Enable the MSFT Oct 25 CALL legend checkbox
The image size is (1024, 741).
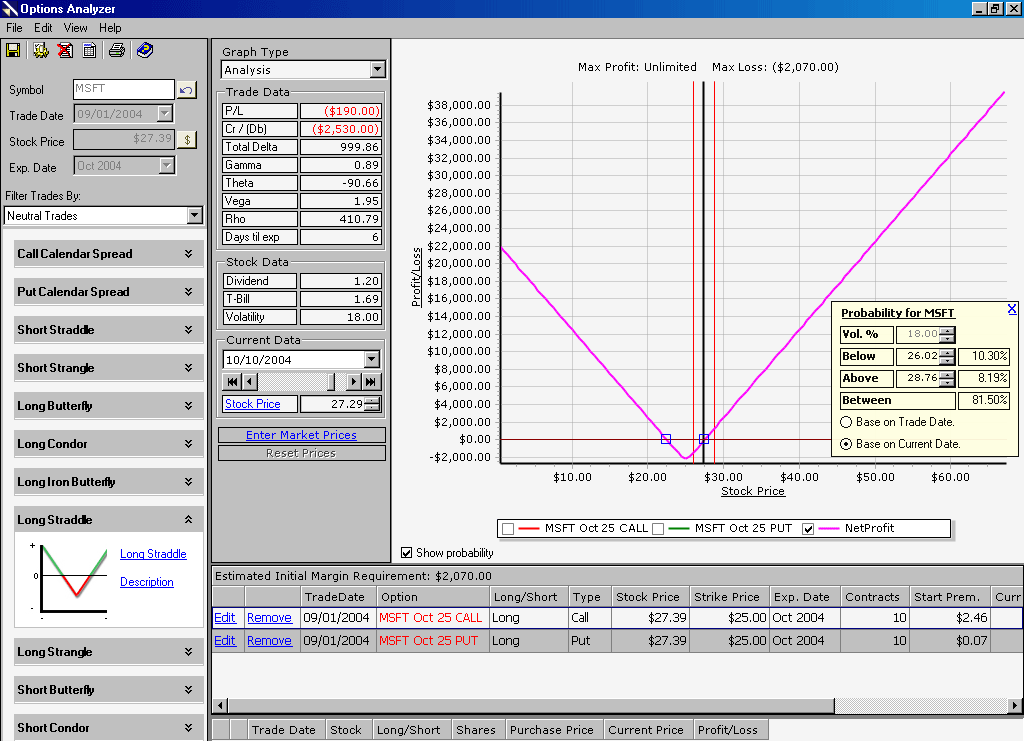tap(508, 529)
